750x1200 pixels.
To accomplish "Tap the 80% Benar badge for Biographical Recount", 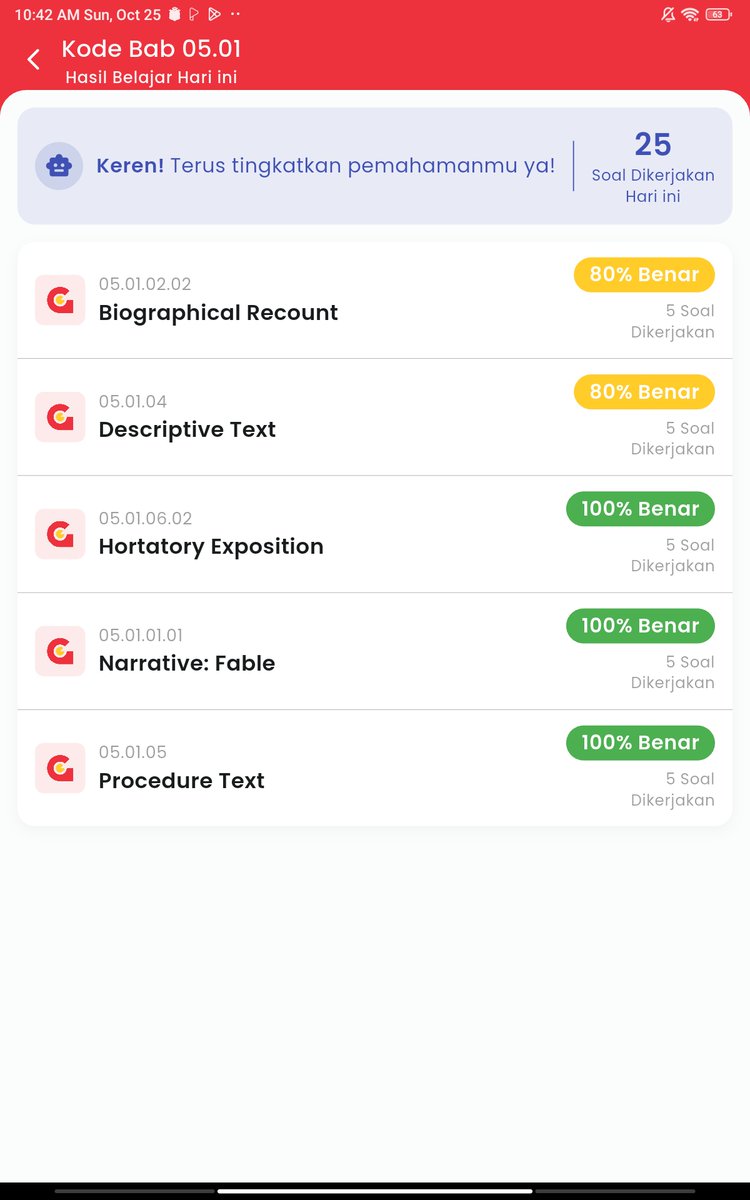I will pyautogui.click(x=644, y=275).
